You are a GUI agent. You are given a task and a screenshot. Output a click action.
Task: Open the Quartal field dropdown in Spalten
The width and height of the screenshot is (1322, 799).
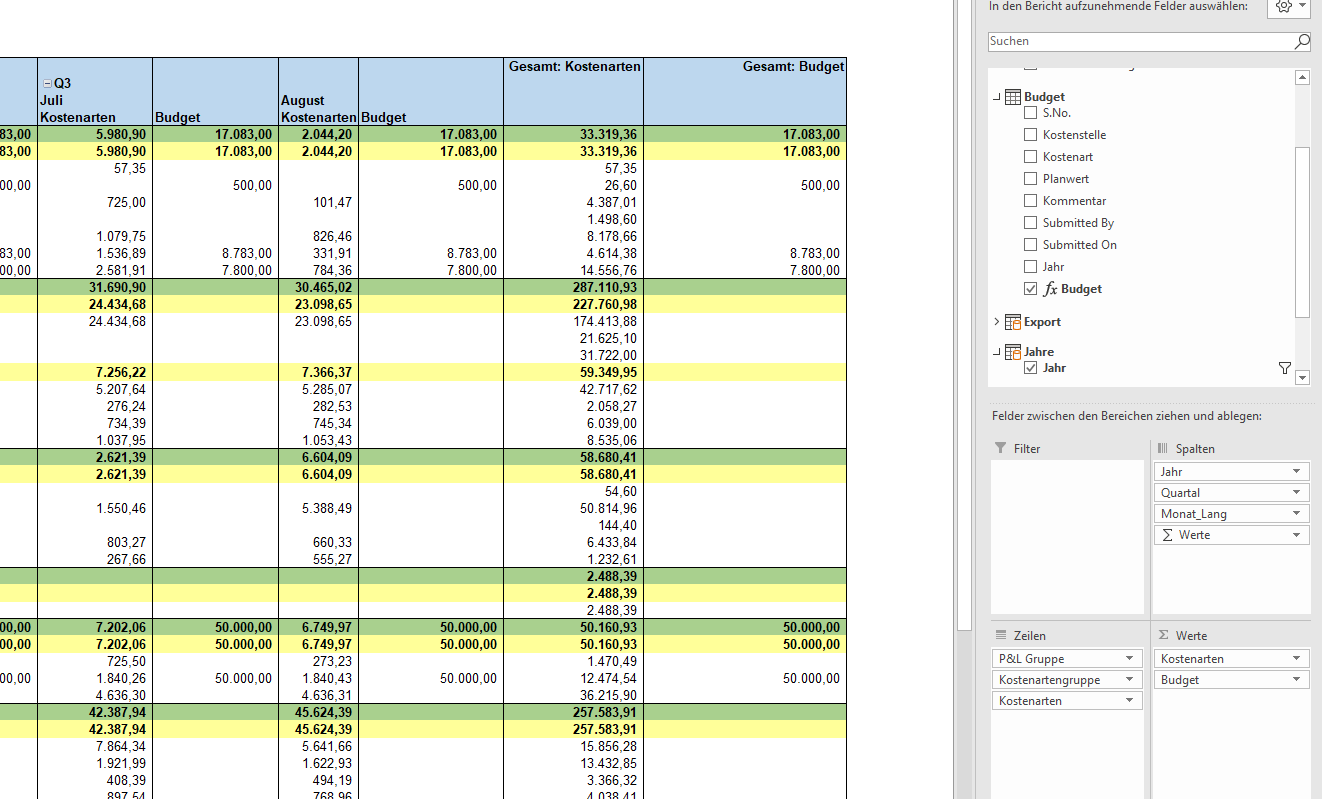coord(1297,493)
